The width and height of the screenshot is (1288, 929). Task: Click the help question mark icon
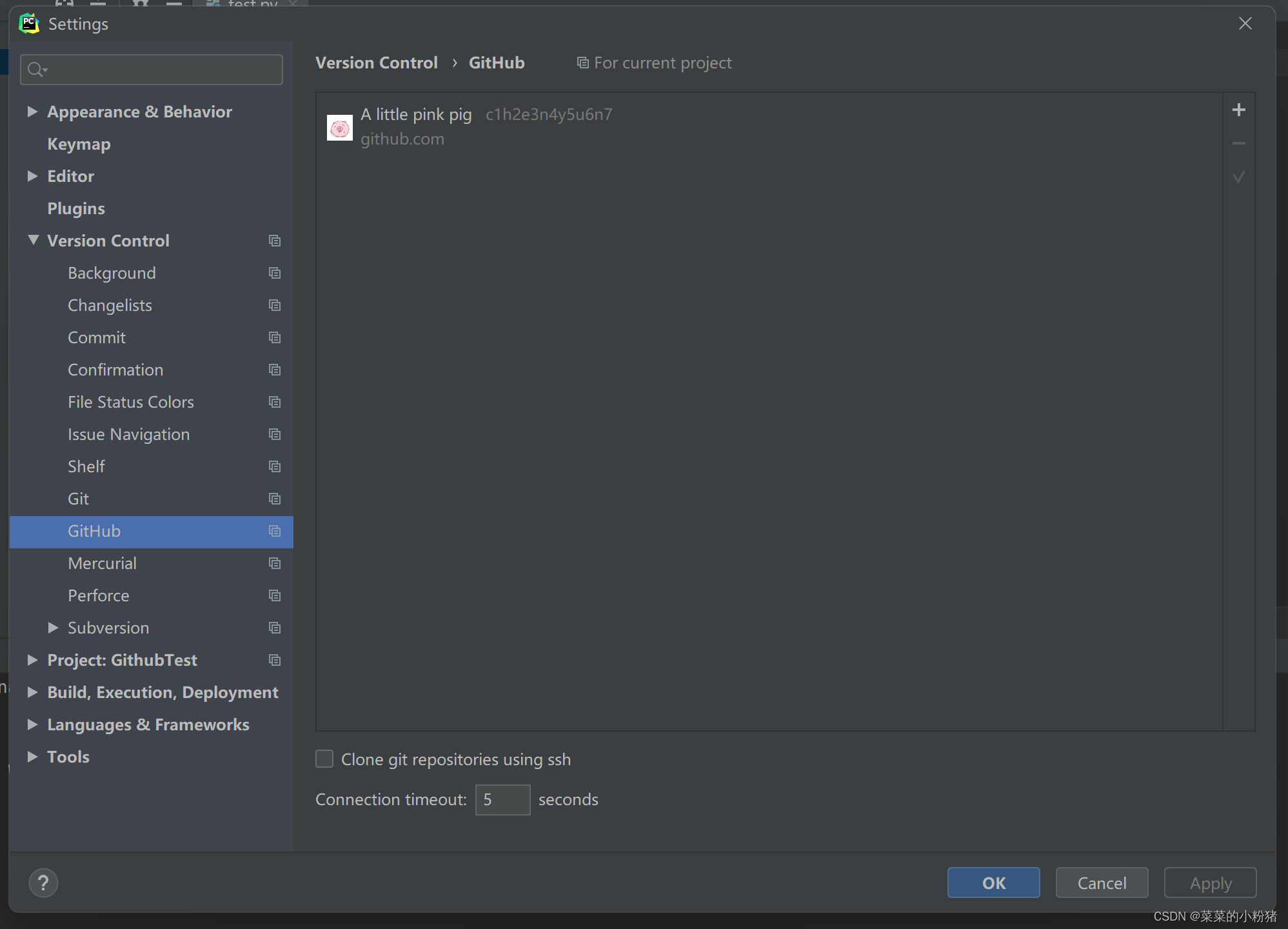[43, 883]
